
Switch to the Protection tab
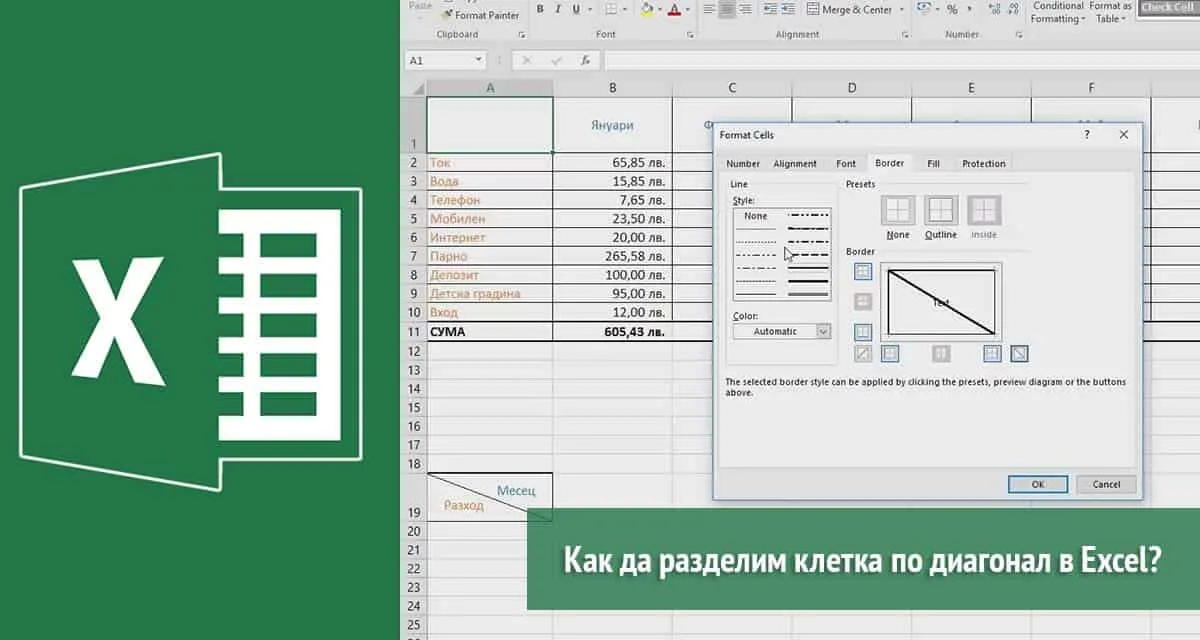pyautogui.click(x=984, y=164)
